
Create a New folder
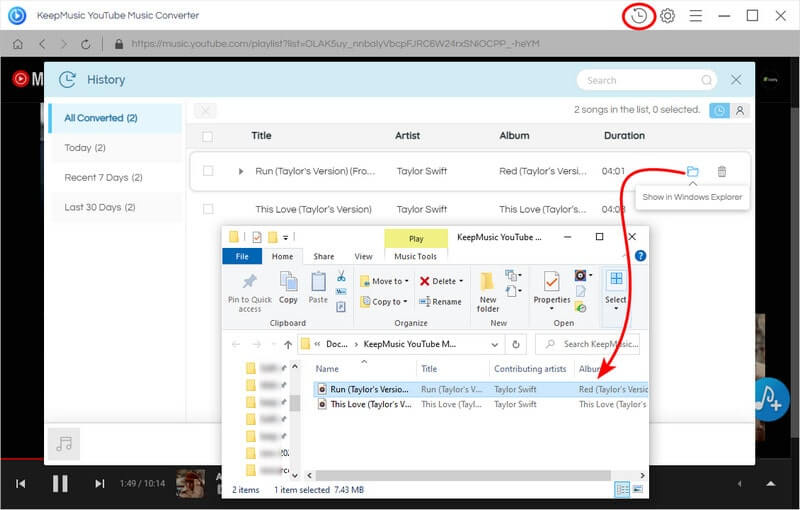click(488, 292)
